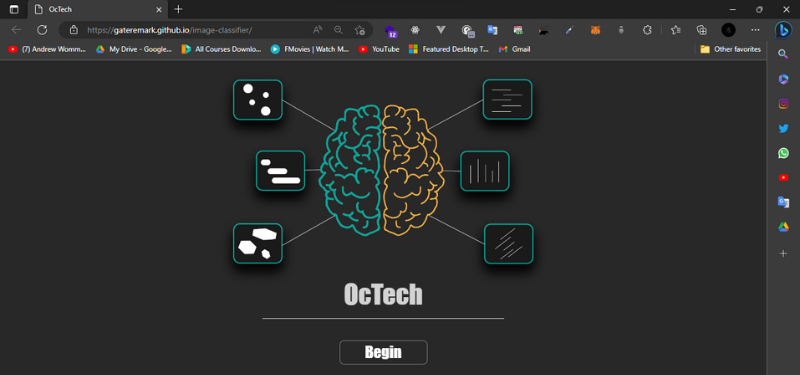Open the FMovies bookmark
800x375 pixels.
[310, 49]
